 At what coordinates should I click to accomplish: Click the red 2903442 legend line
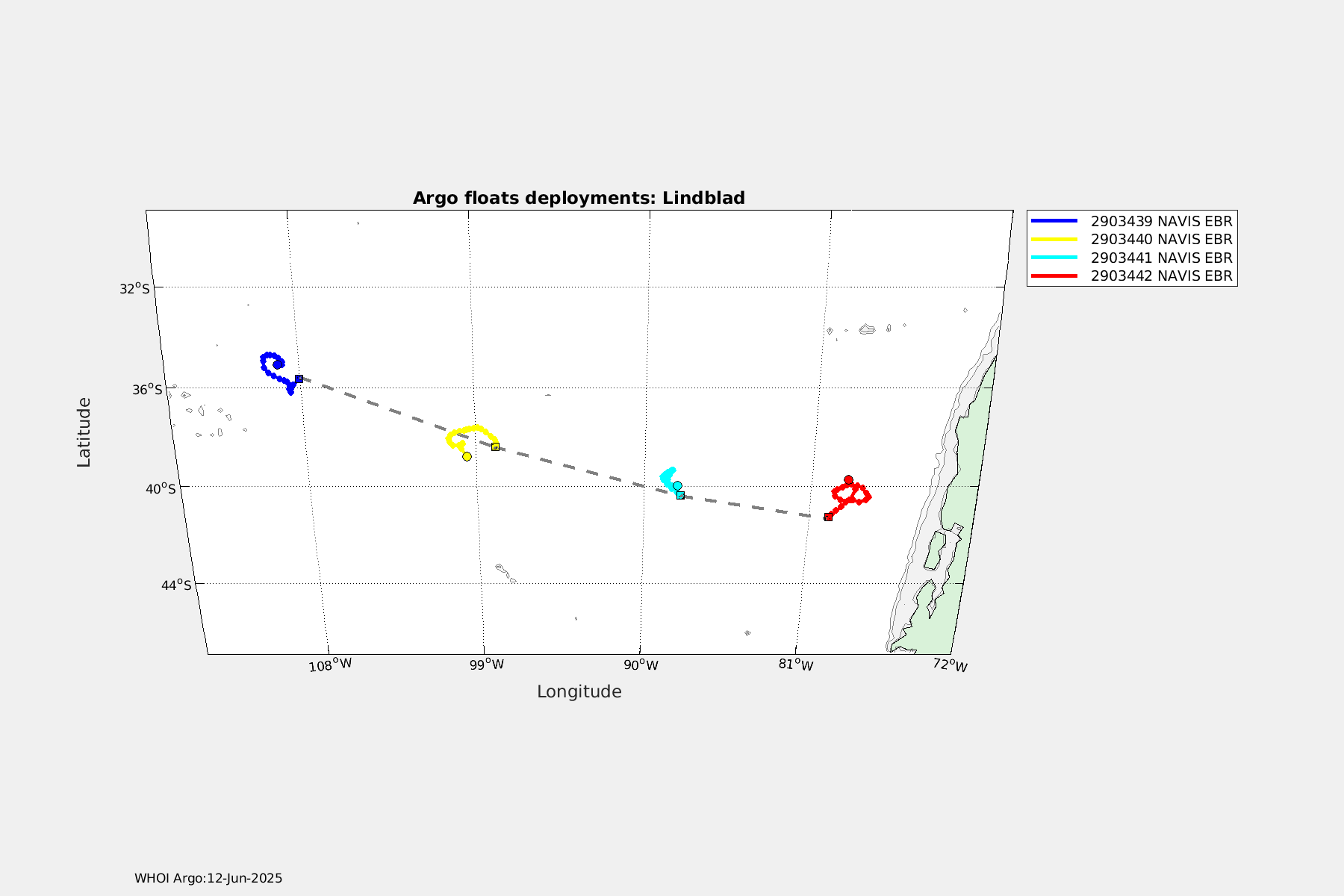click(1054, 276)
